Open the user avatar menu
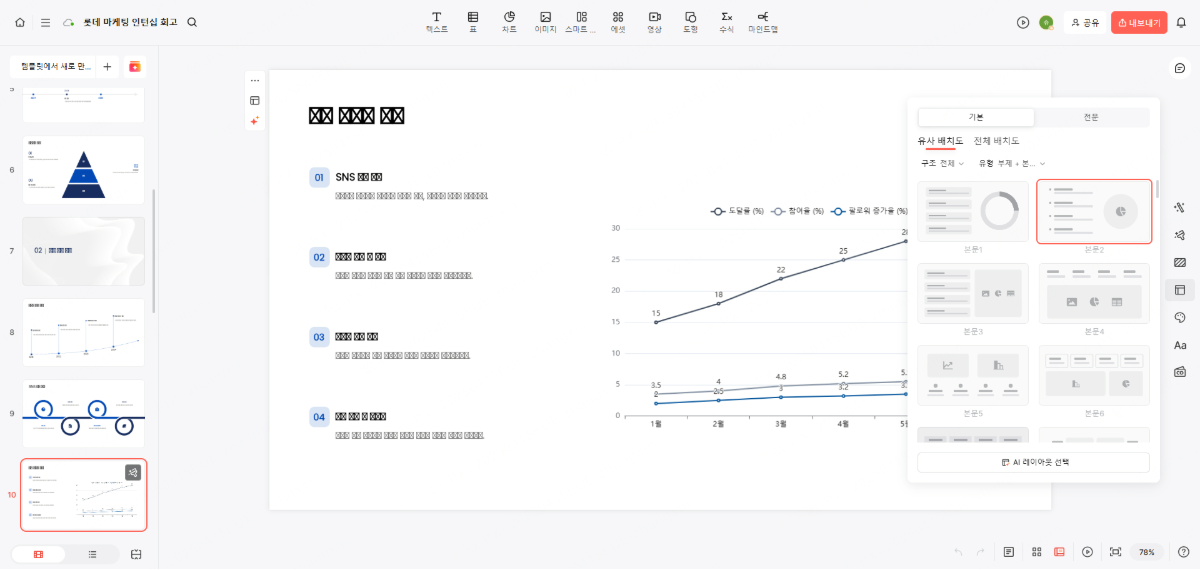 pyautogui.click(x=1046, y=22)
